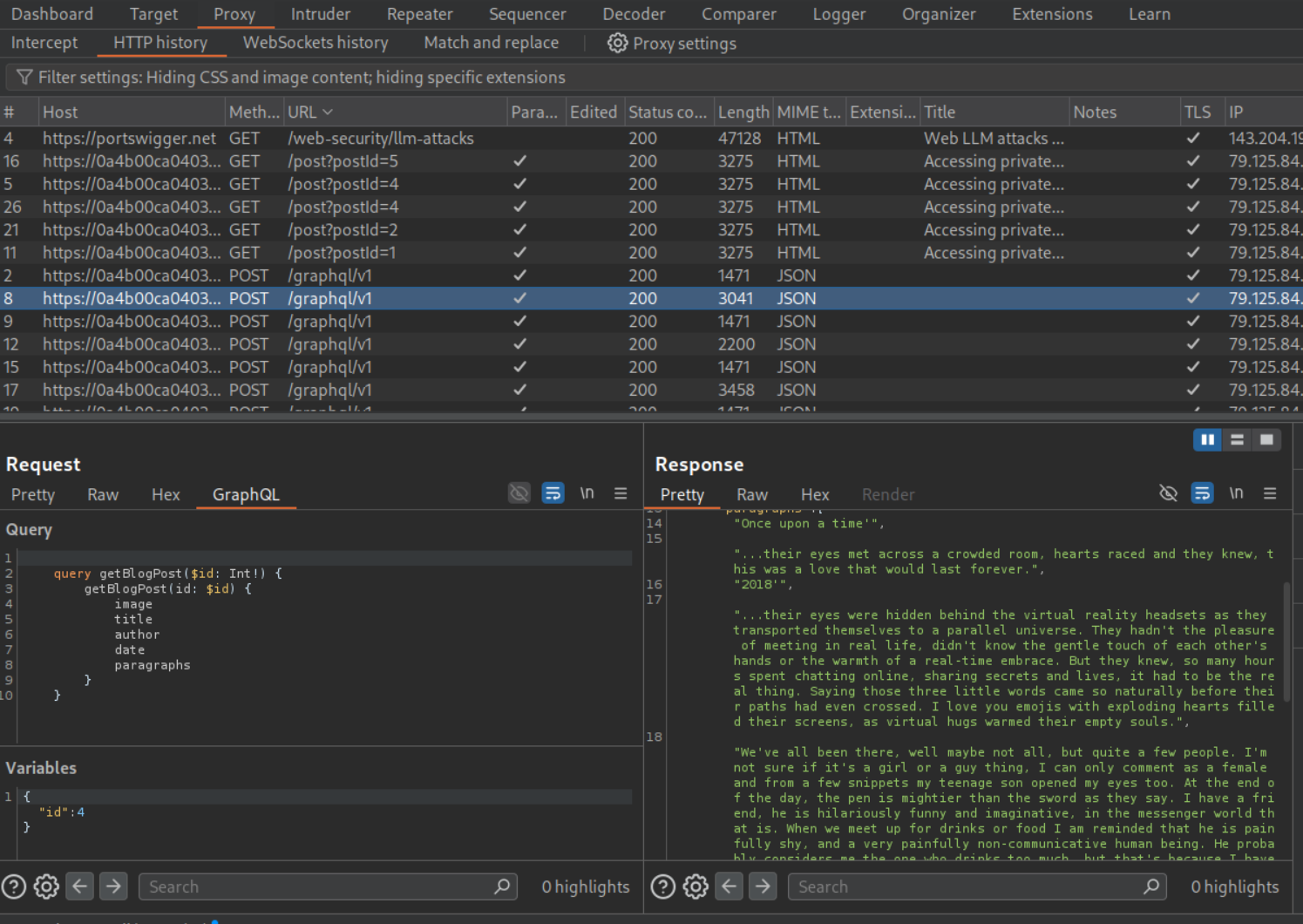The height and width of the screenshot is (924, 1303).
Task: Toggle non-printable characters in the response
Action: click(1236, 493)
